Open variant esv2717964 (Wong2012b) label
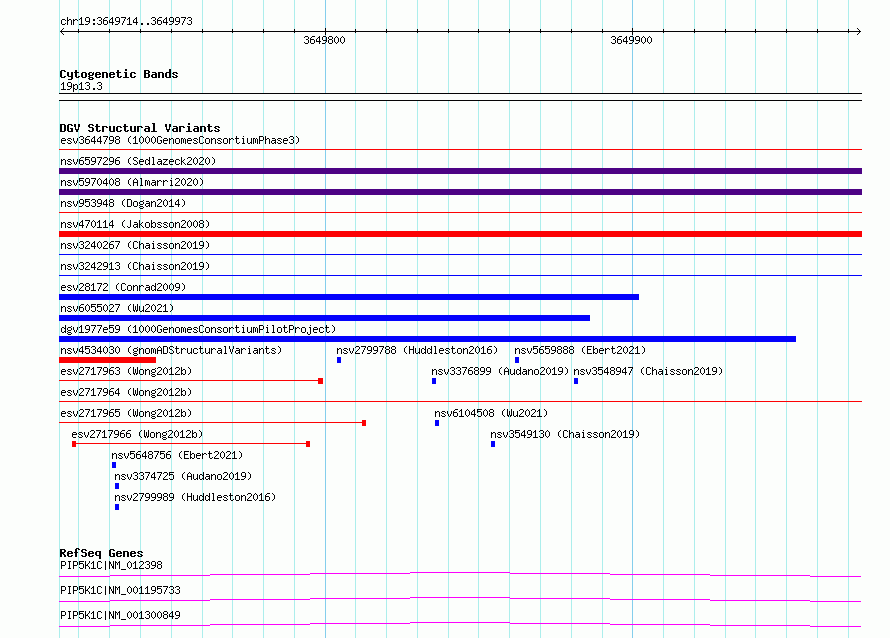The image size is (890, 638). [x=126, y=392]
